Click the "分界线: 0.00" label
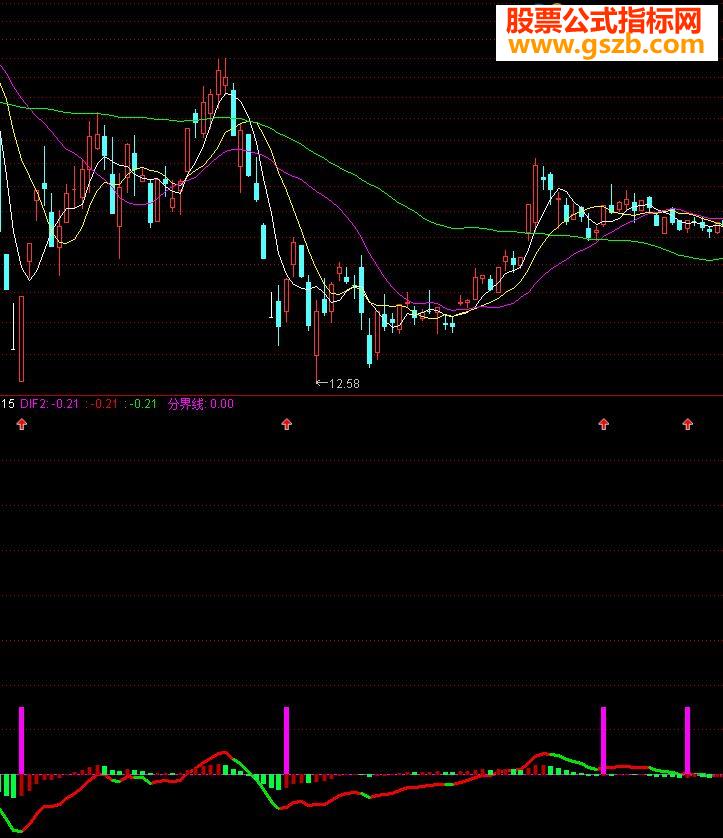Viewport: 723px width, 838px height. 201,404
